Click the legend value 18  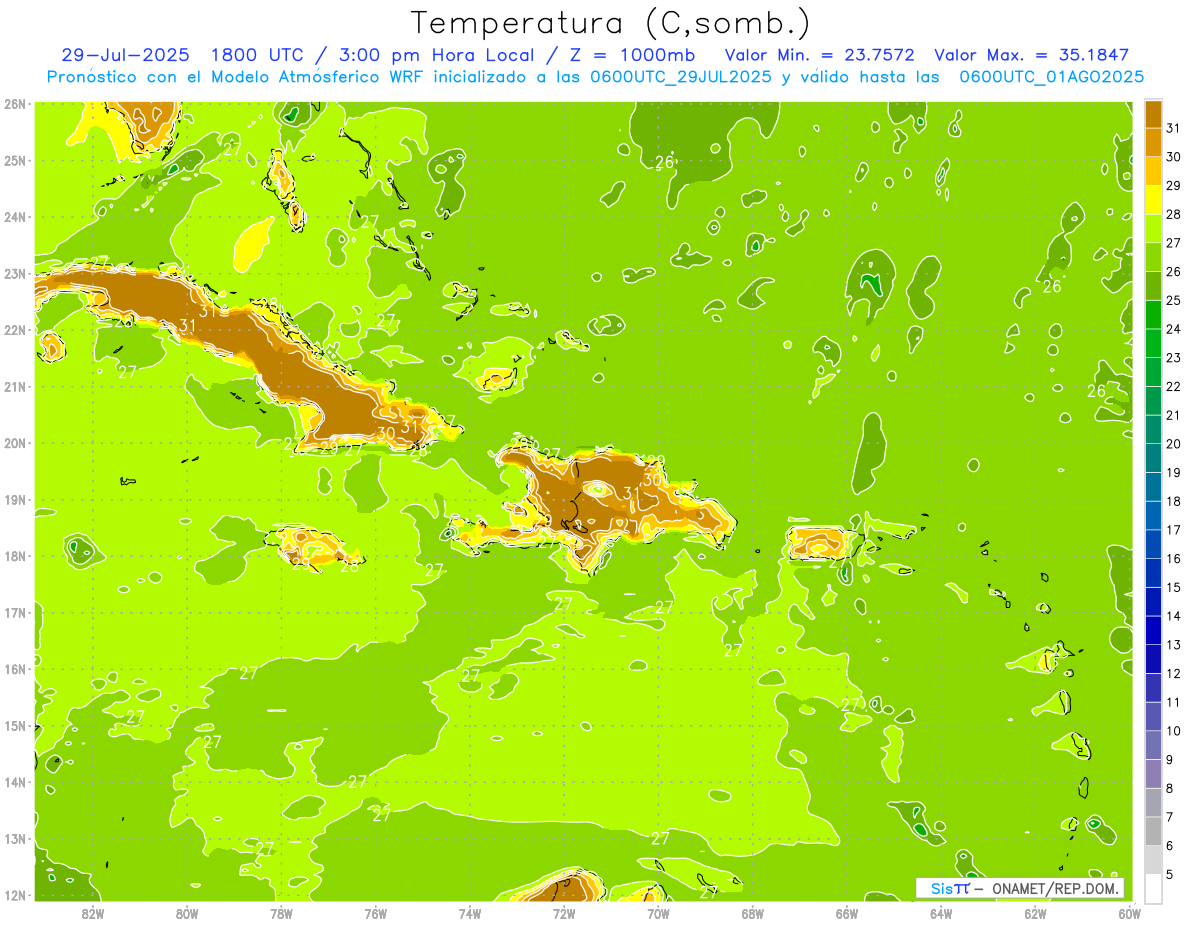1174,501
